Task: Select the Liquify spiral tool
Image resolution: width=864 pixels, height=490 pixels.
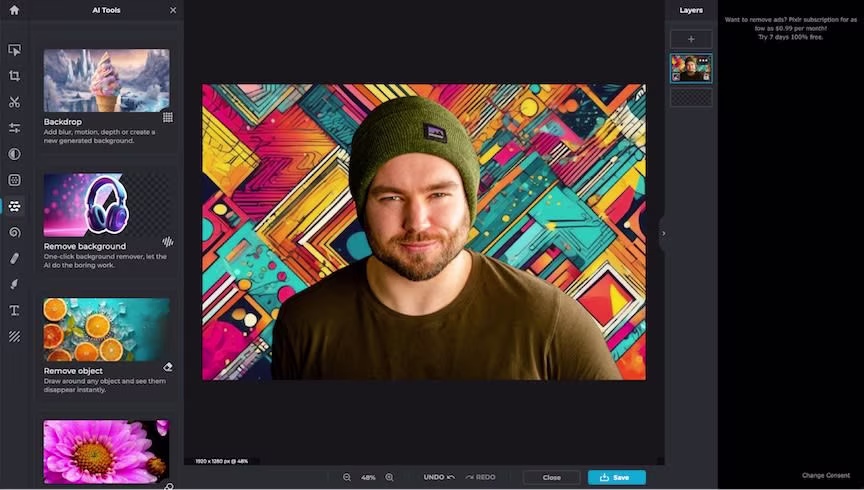Action: [x=14, y=232]
